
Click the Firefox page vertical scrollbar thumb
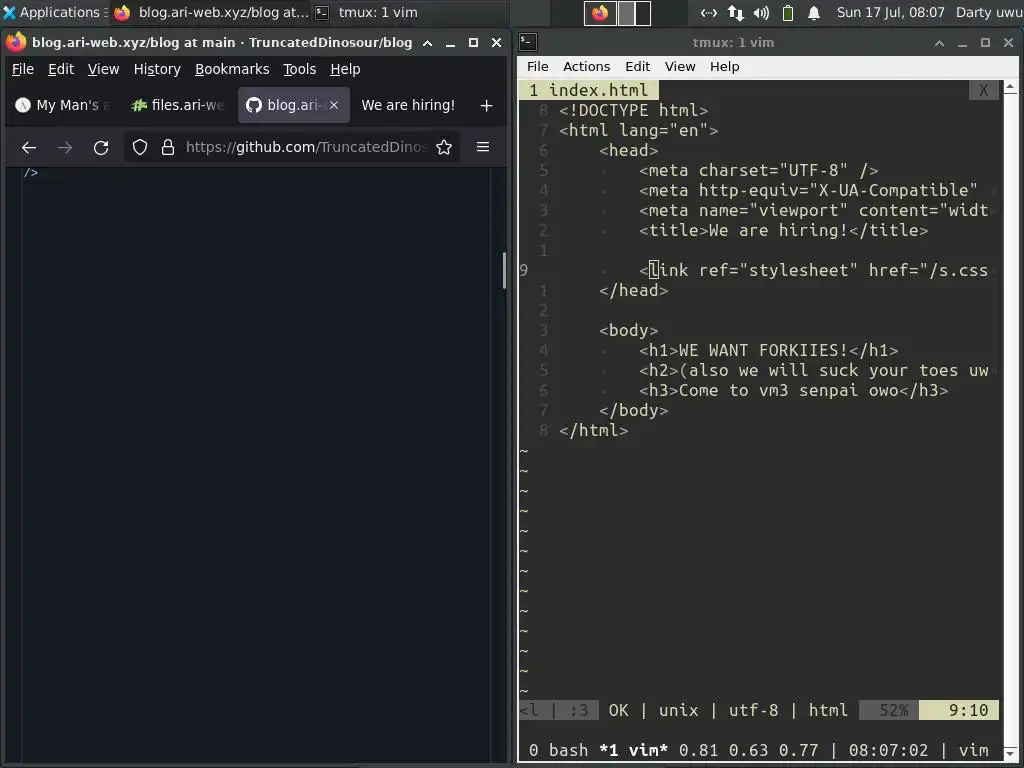tap(504, 270)
